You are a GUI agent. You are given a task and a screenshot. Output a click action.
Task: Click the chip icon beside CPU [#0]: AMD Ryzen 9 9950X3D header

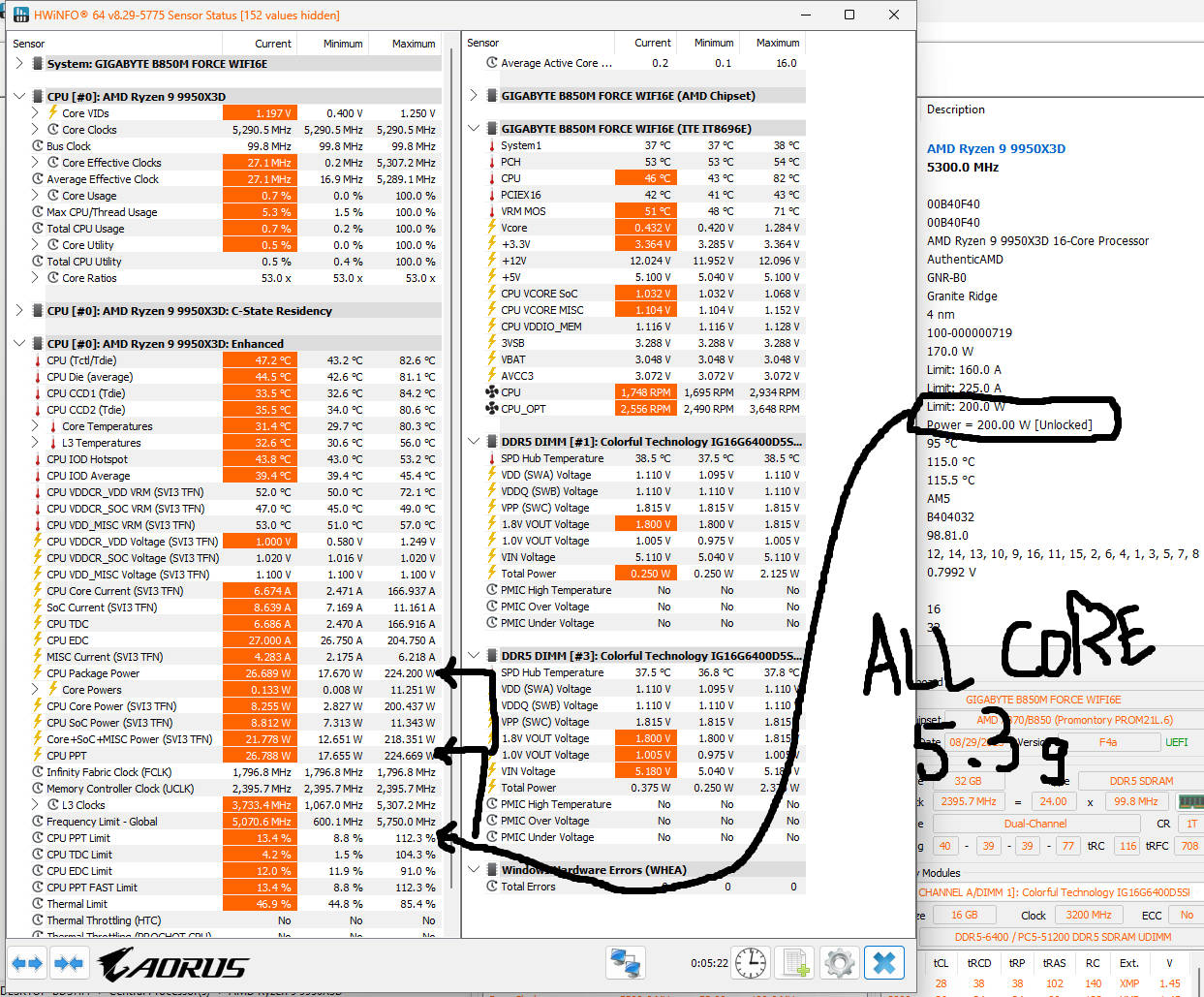[38, 97]
